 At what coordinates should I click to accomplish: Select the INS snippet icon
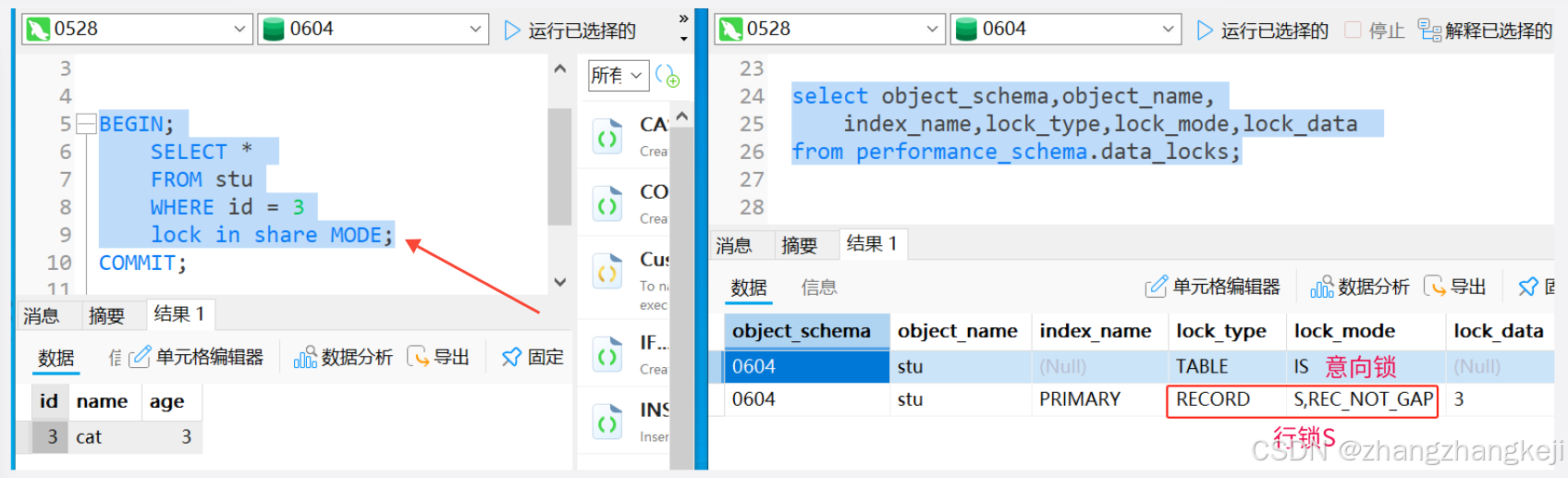click(607, 421)
